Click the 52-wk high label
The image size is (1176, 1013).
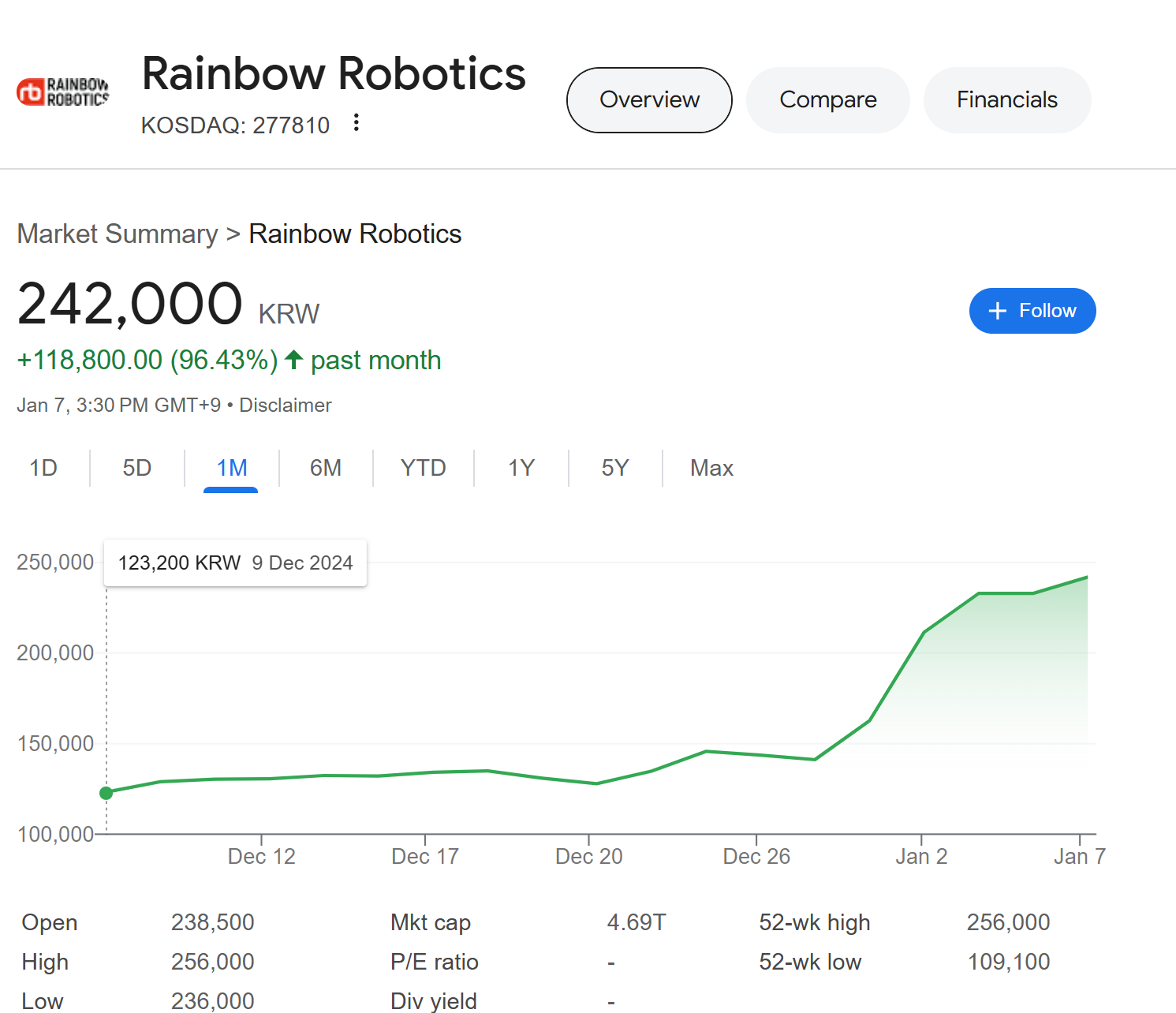click(x=815, y=922)
